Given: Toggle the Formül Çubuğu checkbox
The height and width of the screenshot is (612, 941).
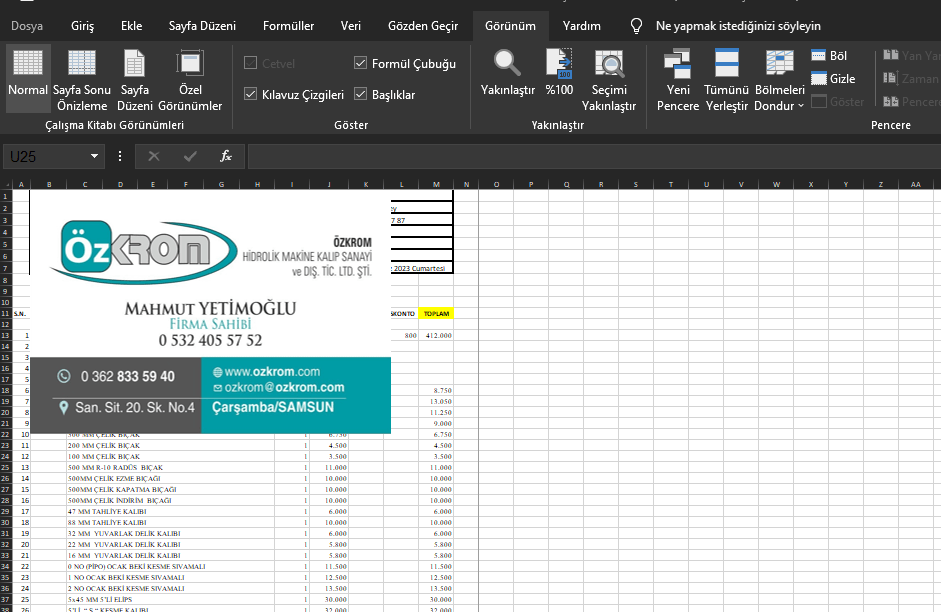Looking at the screenshot, I should click(x=360, y=62).
